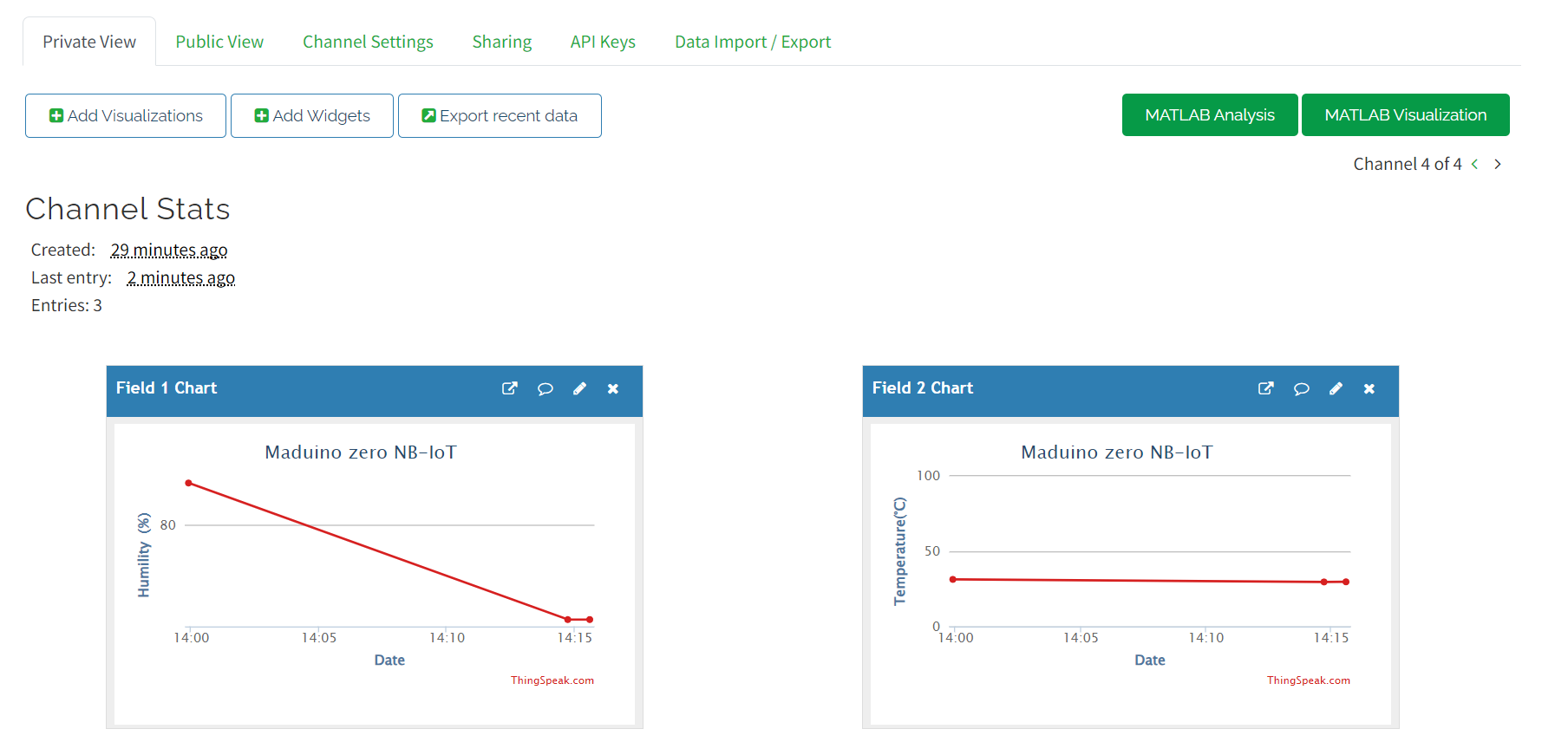Click first data point on humidity chart

tap(188, 483)
